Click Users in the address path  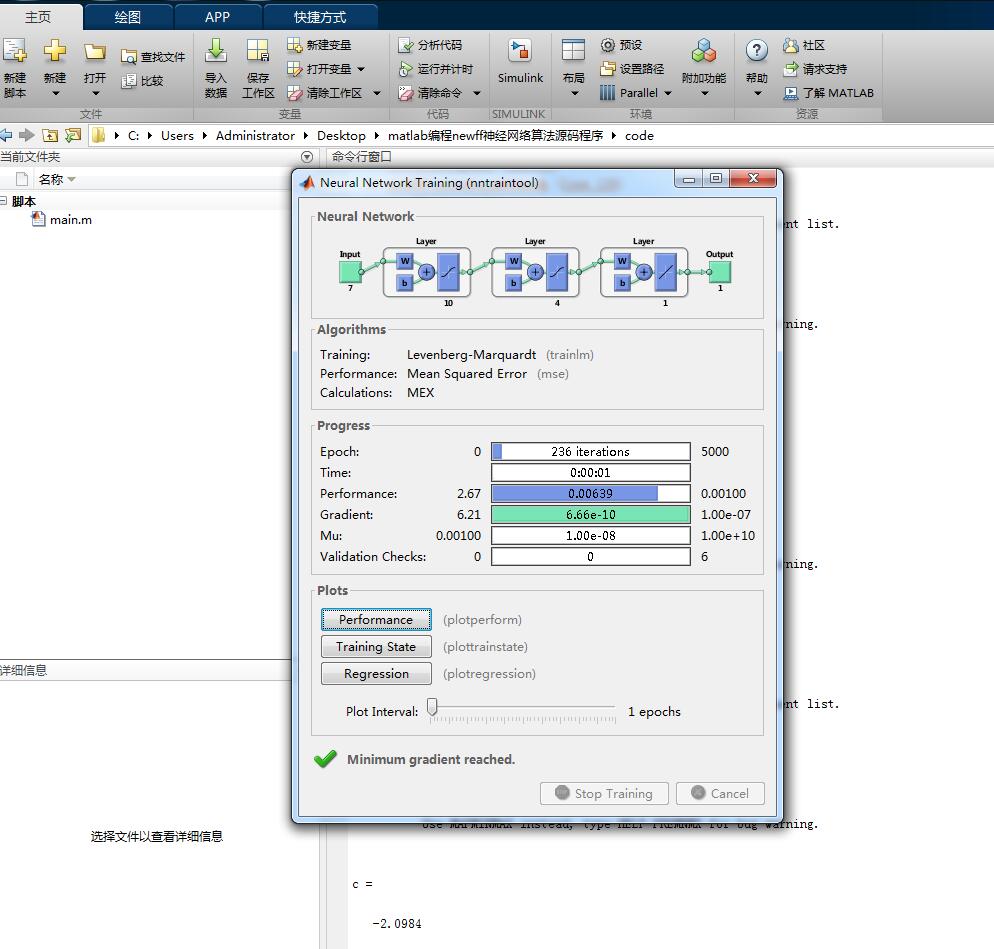coord(177,136)
